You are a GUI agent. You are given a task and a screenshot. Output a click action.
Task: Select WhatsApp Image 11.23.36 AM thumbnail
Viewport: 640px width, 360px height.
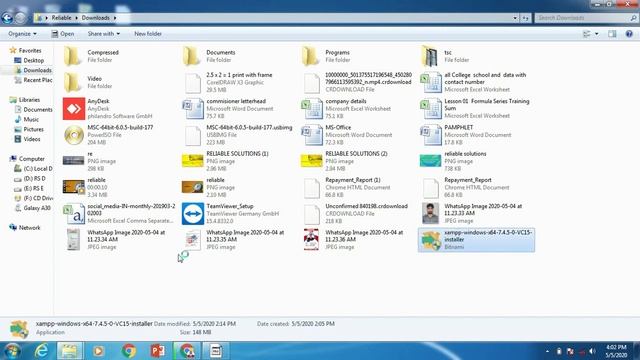(x=311, y=240)
